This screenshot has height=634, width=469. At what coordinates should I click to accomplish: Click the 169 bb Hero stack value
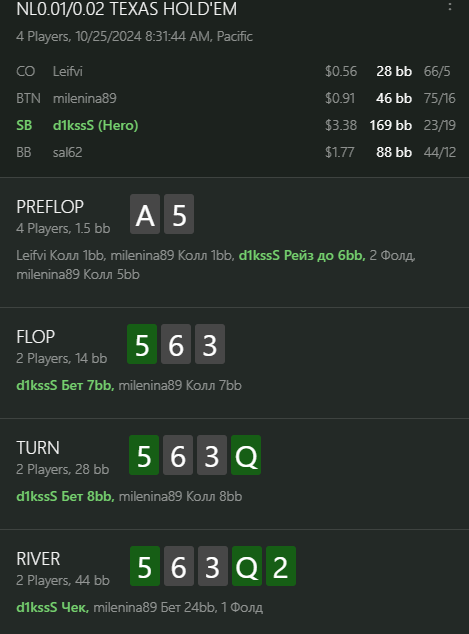tap(391, 125)
